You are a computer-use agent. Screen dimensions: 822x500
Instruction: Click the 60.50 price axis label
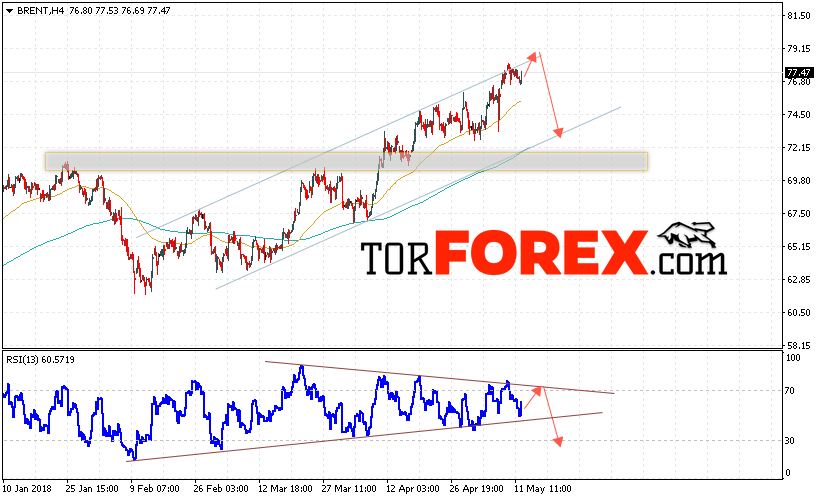[798, 312]
